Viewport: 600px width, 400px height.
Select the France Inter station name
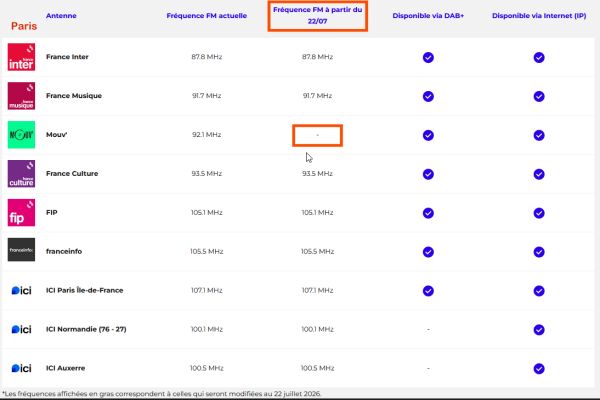[x=67, y=57]
